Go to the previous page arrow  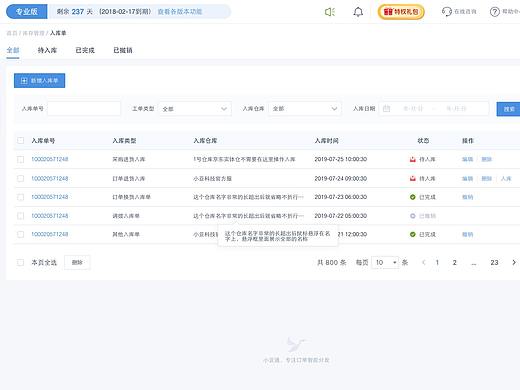point(424,262)
